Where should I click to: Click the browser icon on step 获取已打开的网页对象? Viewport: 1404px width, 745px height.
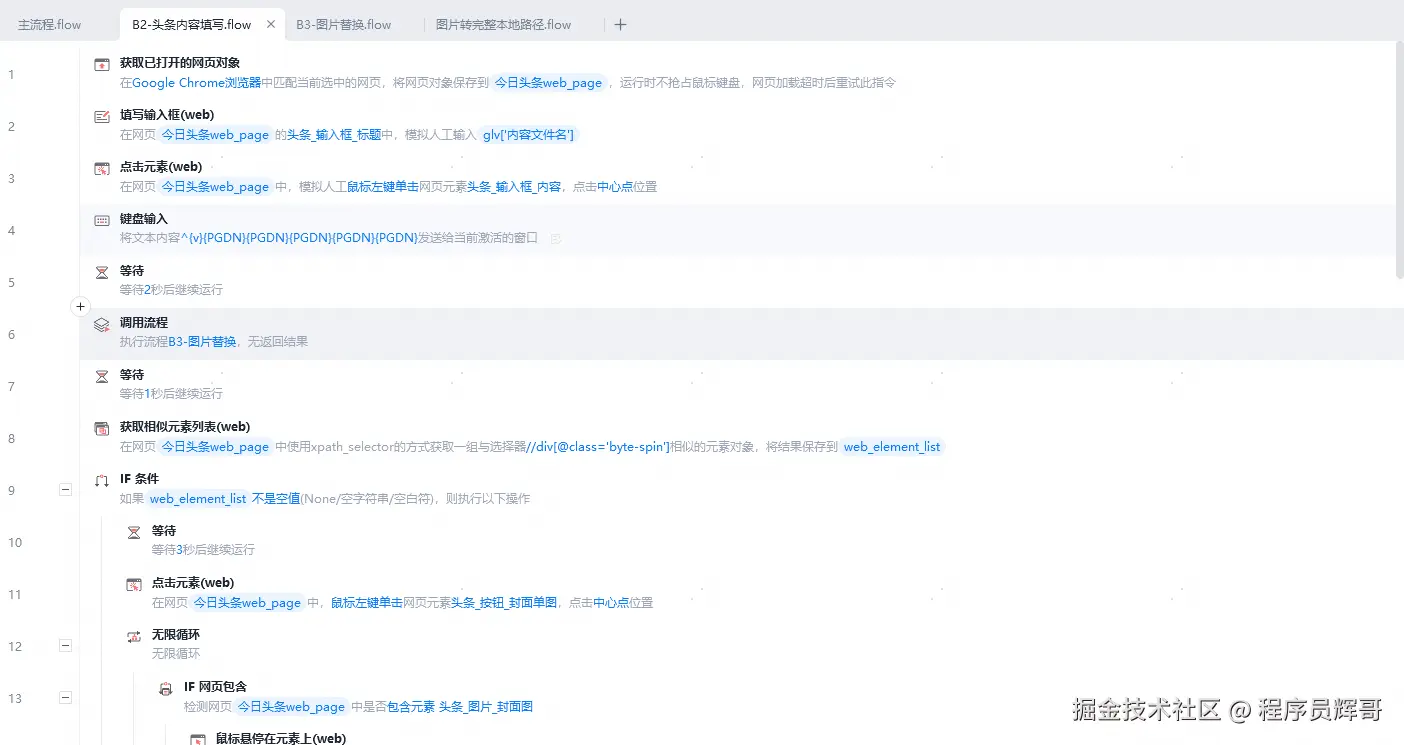(x=101, y=62)
